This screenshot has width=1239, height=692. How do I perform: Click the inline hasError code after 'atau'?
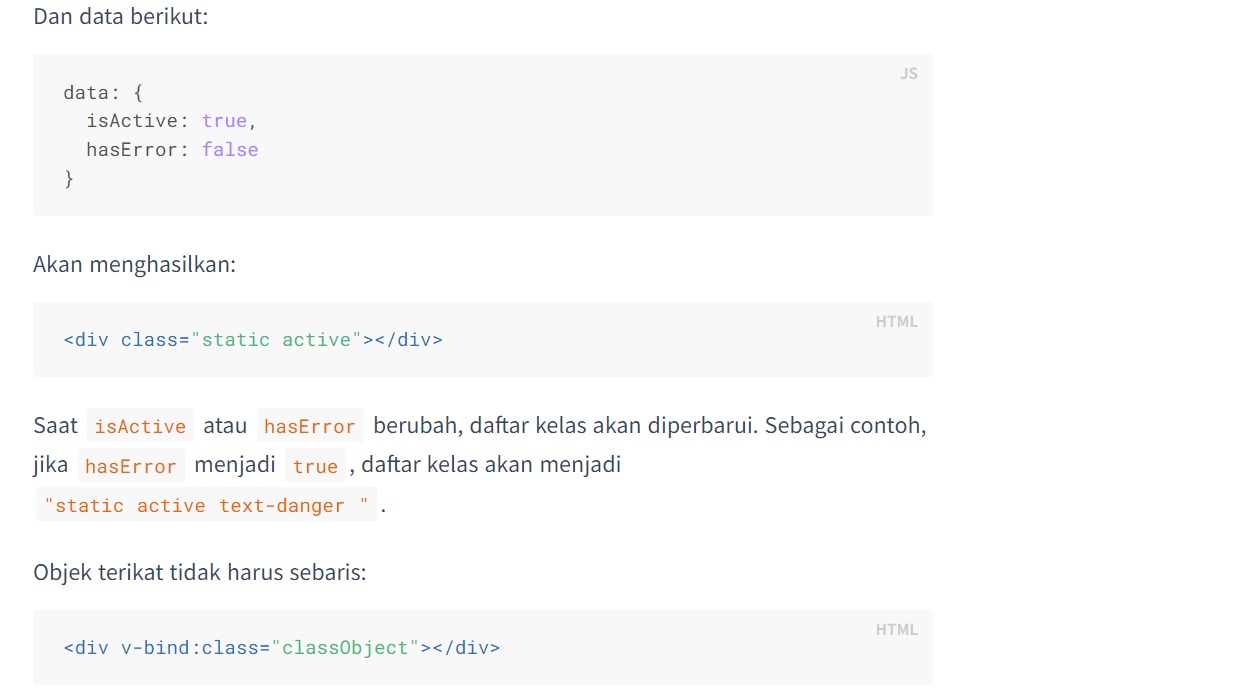[x=310, y=426]
